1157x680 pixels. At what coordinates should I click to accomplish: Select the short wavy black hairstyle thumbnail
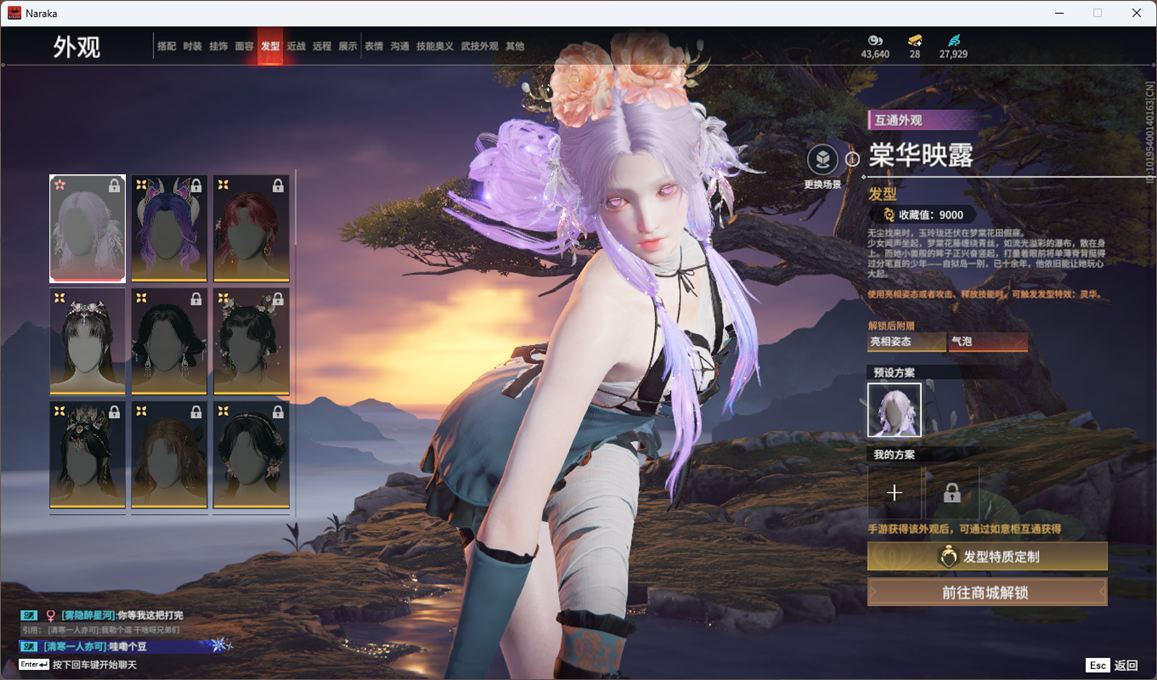(x=169, y=341)
